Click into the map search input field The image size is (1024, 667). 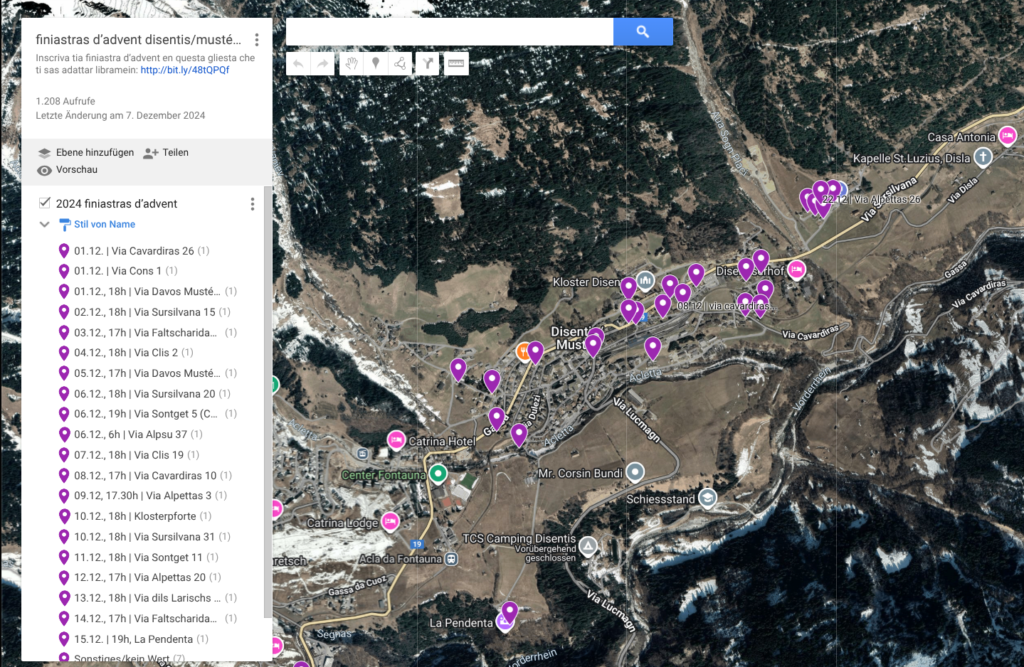click(449, 32)
